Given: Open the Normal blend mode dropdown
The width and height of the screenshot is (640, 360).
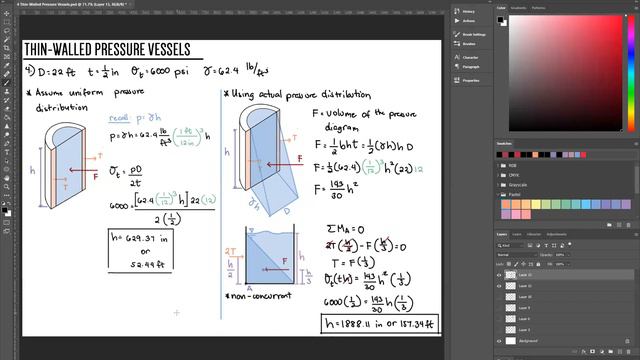Looking at the screenshot, I should pyautogui.click(x=516, y=255).
